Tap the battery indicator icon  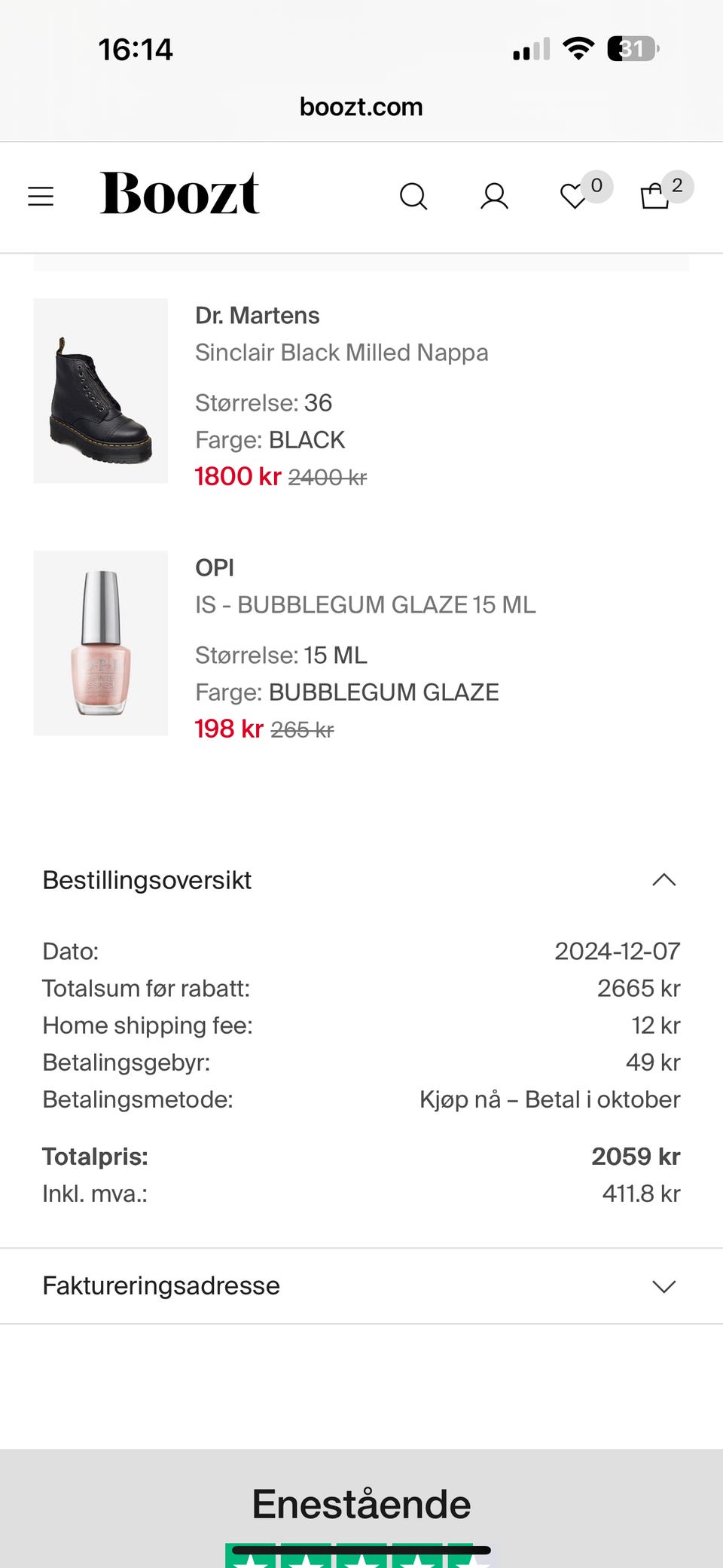point(633,49)
